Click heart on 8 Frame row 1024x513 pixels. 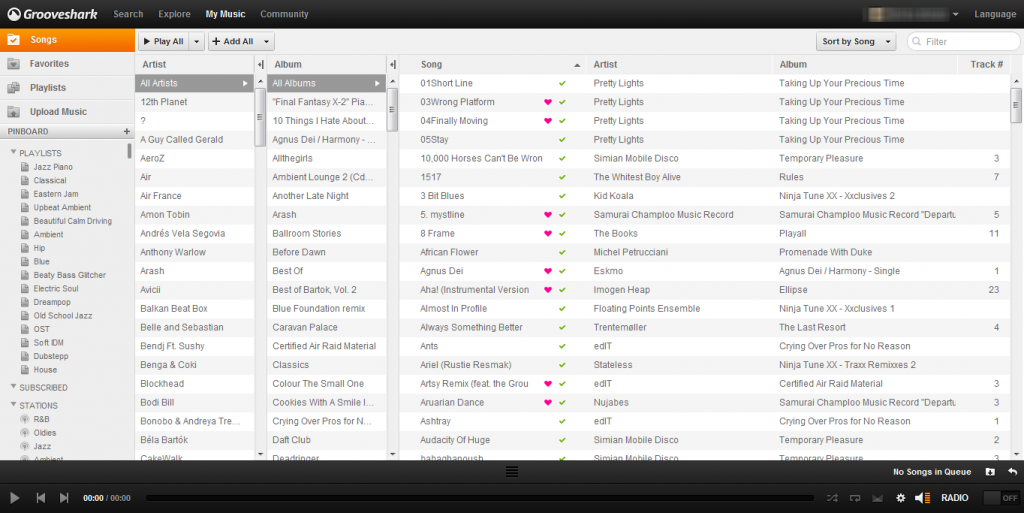(548, 234)
